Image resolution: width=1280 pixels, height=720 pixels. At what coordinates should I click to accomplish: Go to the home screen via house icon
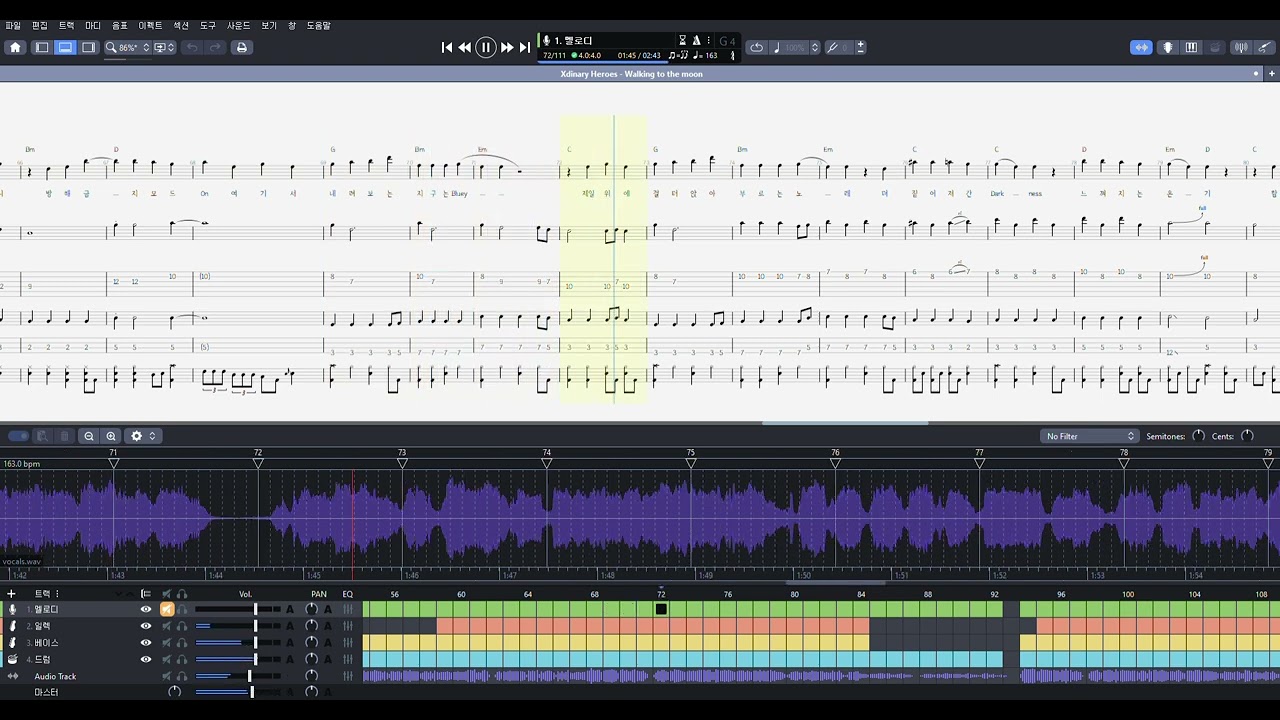click(x=15, y=47)
